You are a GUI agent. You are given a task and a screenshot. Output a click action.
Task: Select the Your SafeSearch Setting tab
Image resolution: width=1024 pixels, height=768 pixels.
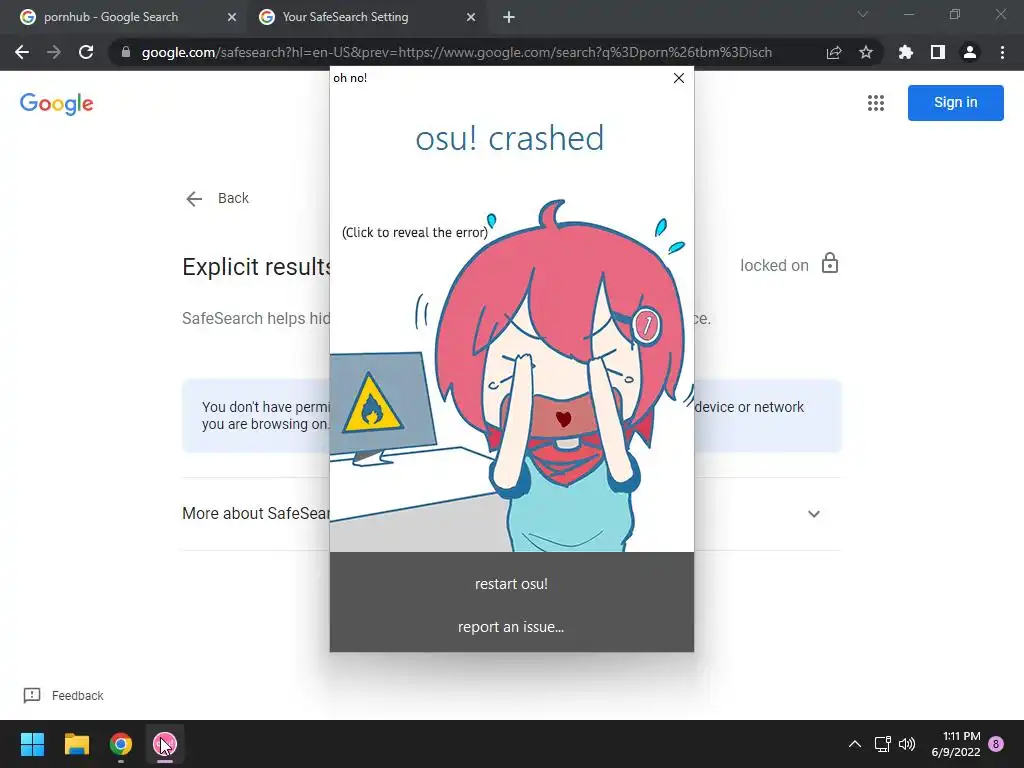pos(345,17)
